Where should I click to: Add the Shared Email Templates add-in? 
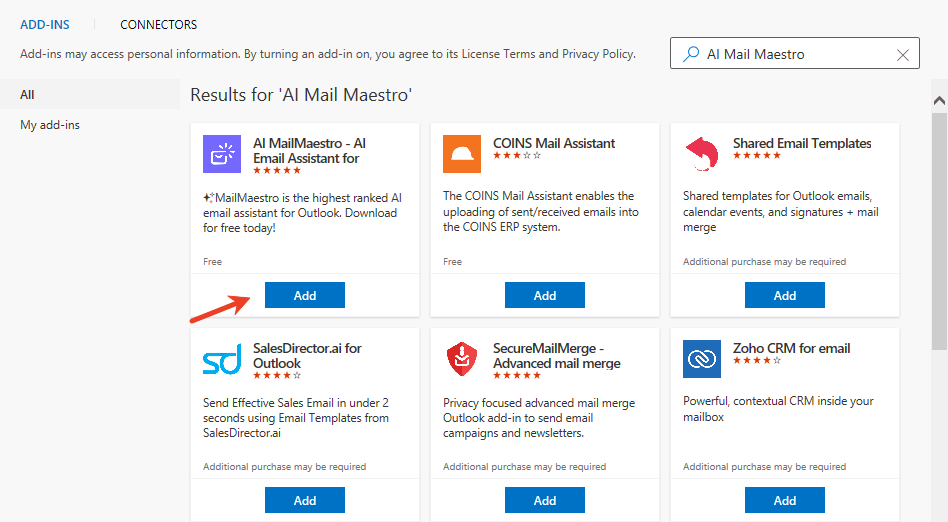785,295
